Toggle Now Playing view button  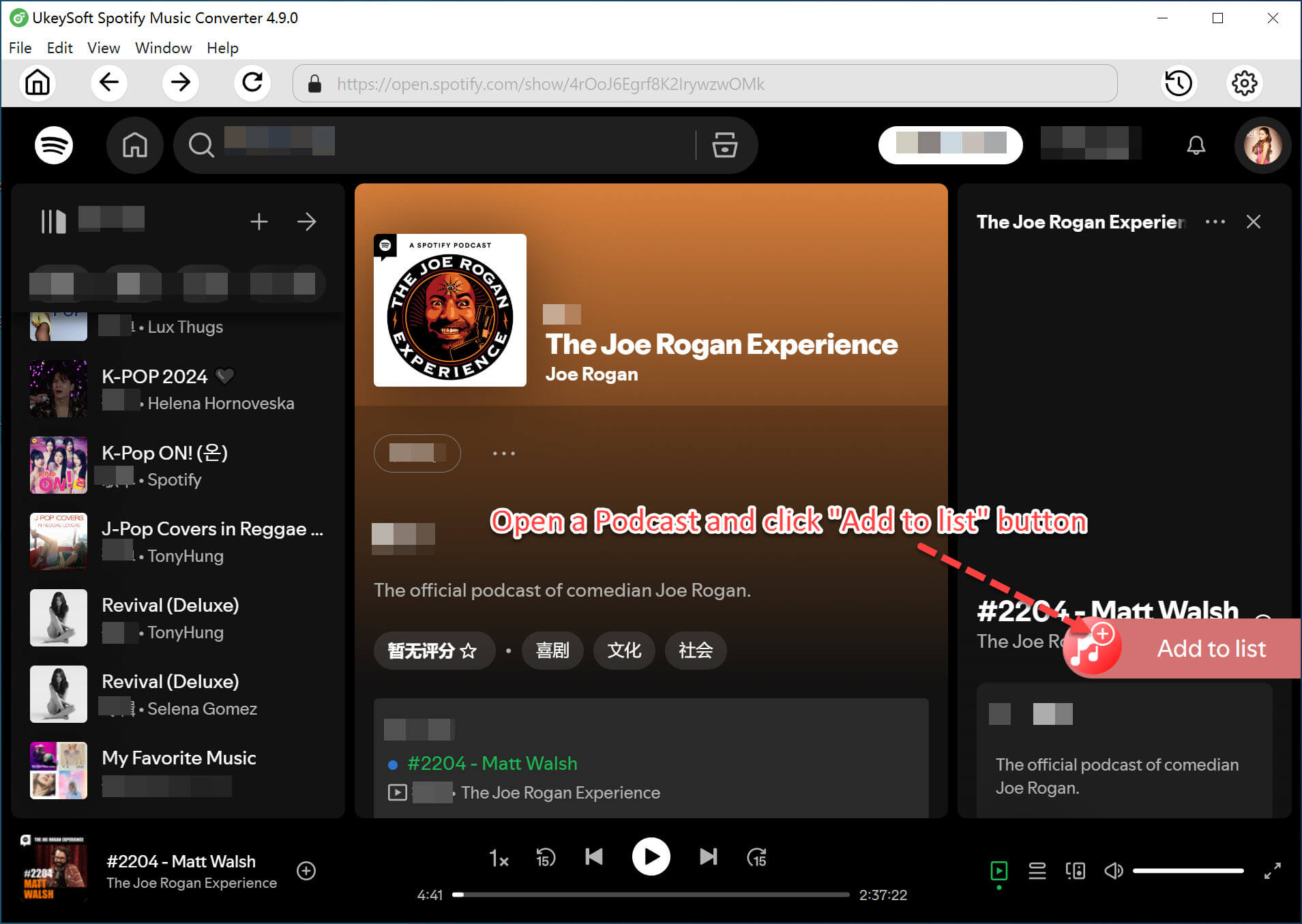point(999,871)
